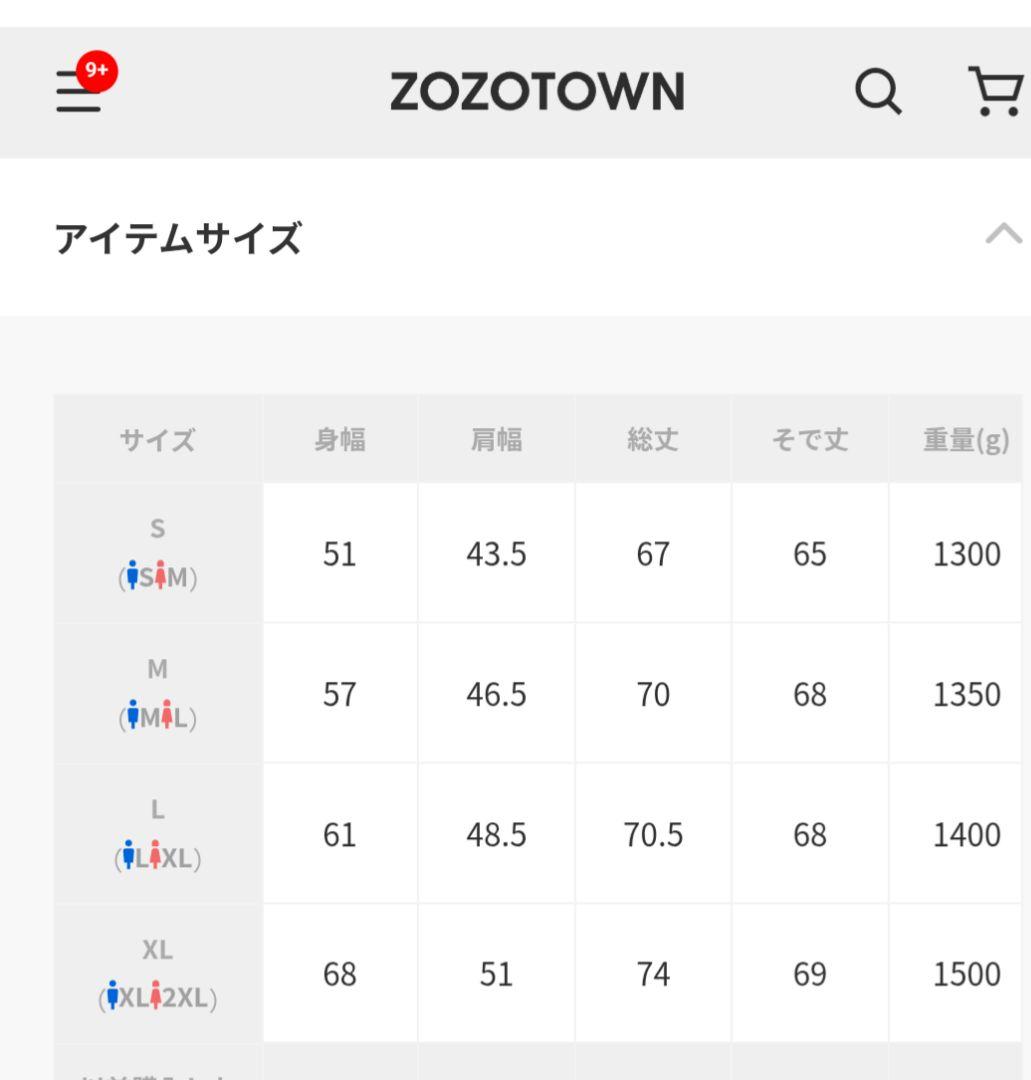Tap the red 9+ notification badge
Viewport: 1031px width, 1080px height.
96,71
